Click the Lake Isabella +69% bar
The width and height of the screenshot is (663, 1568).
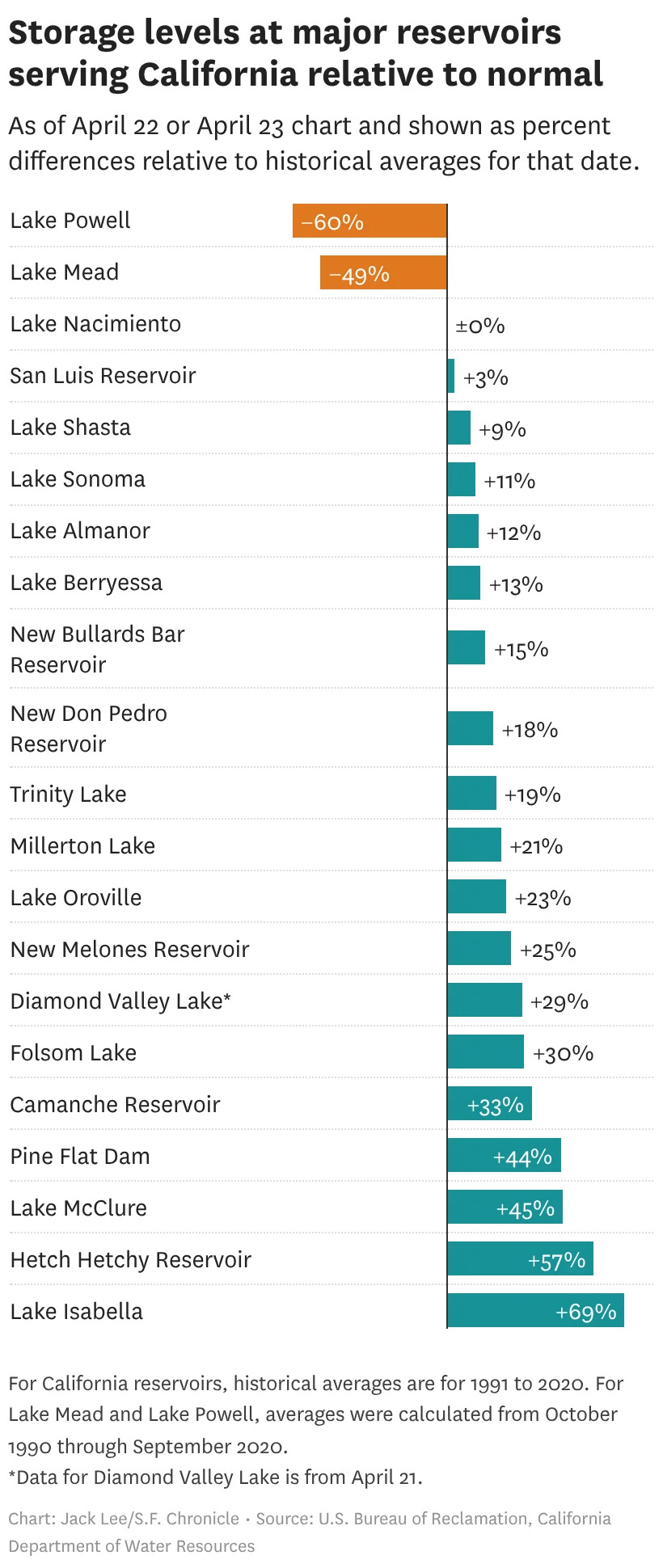[x=535, y=1310]
